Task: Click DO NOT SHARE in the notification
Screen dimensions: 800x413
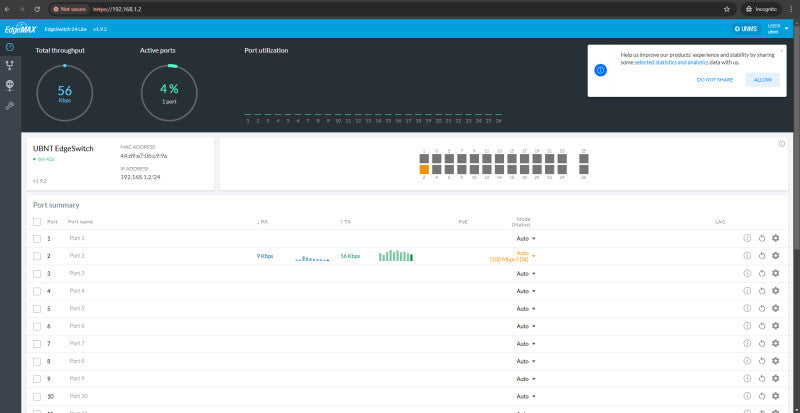Action: (714, 80)
